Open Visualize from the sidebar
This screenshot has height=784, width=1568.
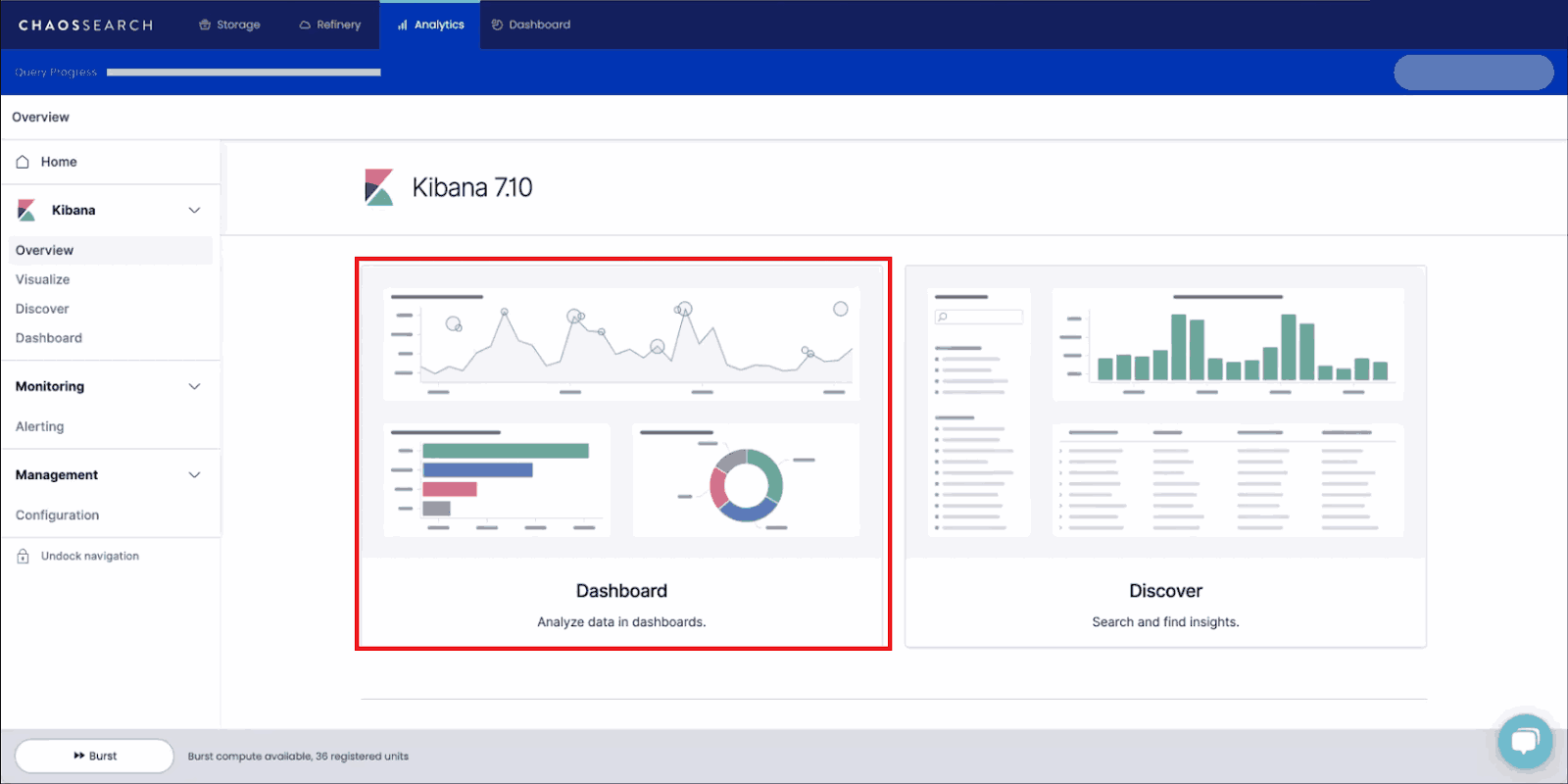pos(42,279)
